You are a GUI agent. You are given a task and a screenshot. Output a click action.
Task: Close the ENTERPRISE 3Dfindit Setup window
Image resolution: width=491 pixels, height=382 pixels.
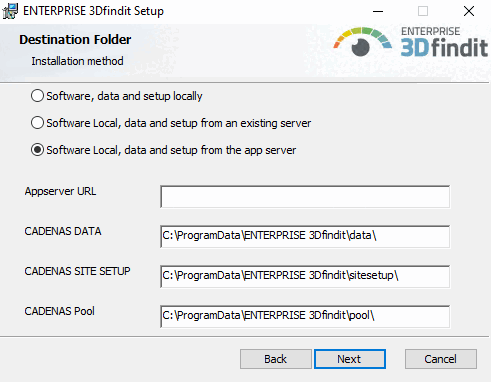tap(469, 11)
